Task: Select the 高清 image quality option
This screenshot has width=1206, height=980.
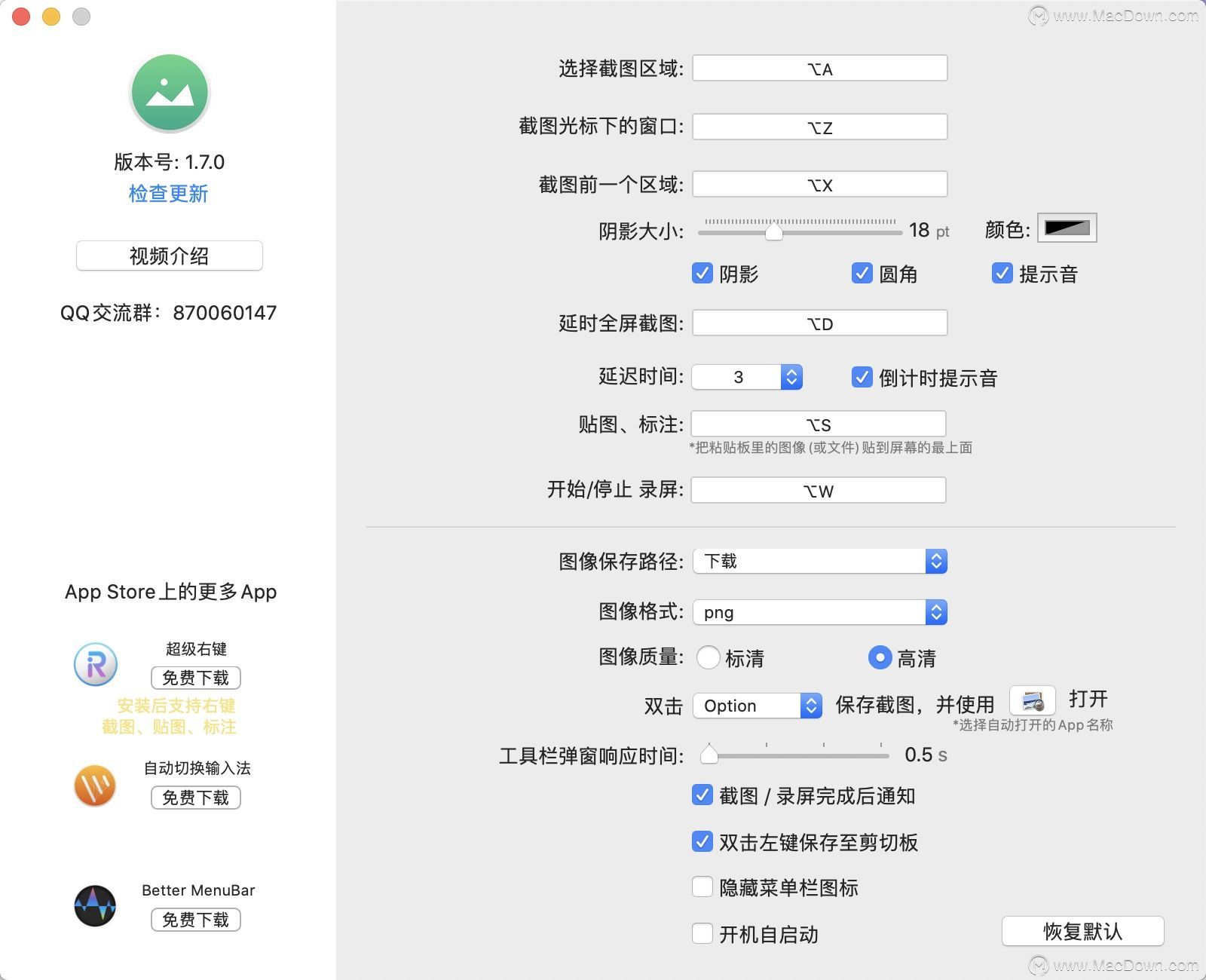Action: (x=880, y=657)
